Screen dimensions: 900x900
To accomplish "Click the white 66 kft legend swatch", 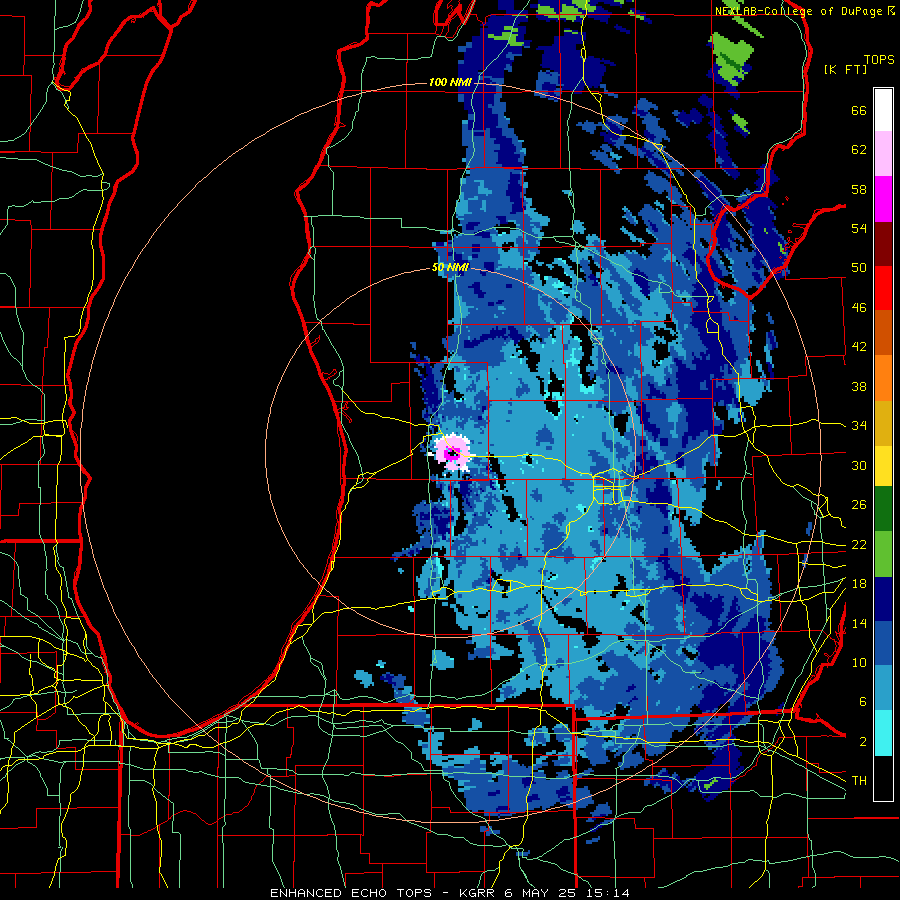I will pyautogui.click(x=883, y=110).
